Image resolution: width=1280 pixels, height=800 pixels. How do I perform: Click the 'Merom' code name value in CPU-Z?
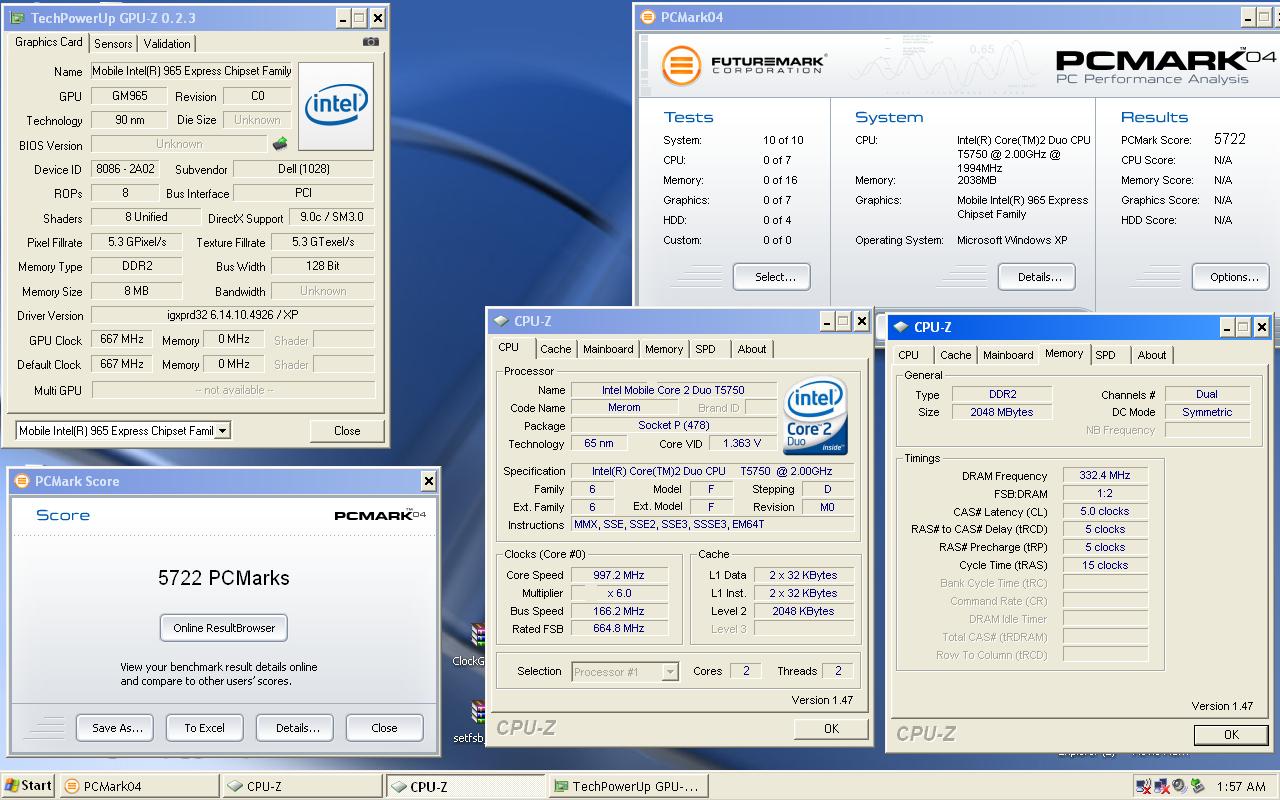[x=624, y=408]
